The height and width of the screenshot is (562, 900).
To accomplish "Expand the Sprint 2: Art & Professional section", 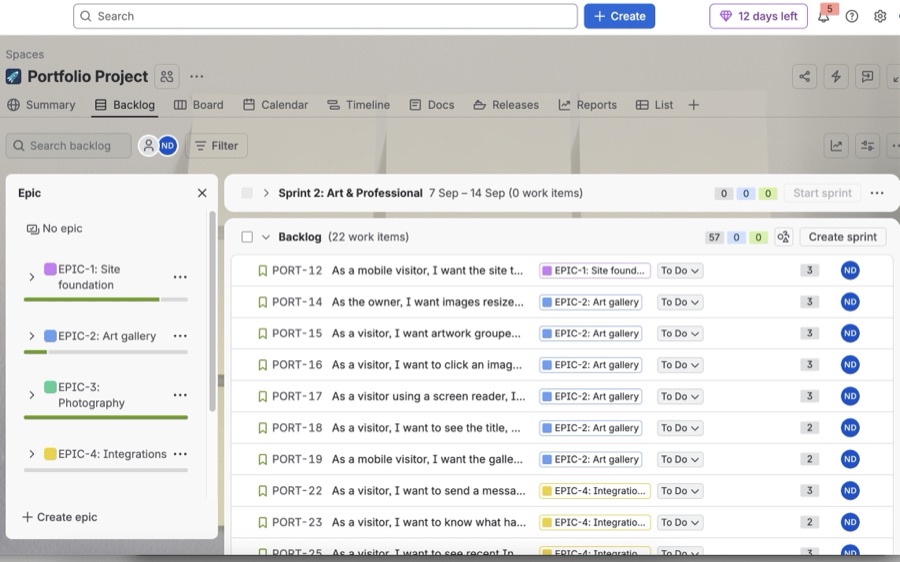I will pyautogui.click(x=266, y=193).
